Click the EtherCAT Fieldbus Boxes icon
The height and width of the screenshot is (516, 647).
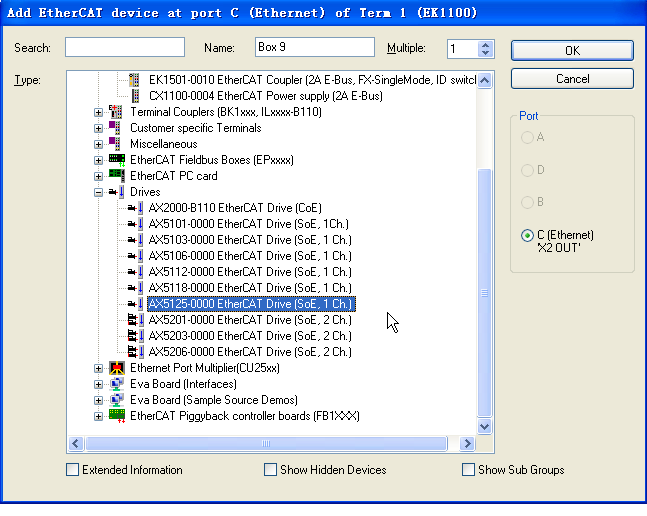tap(117, 160)
